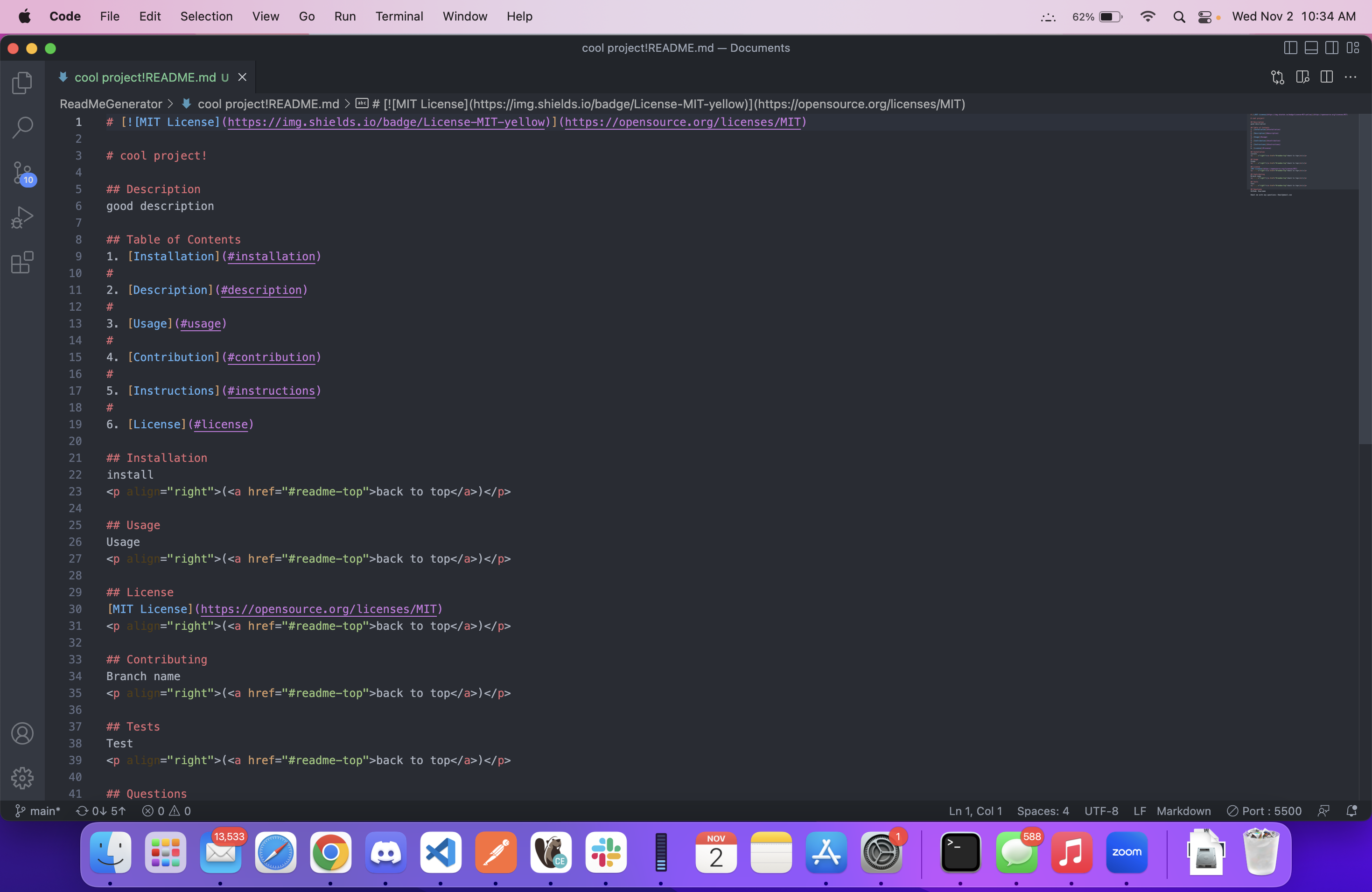
Task: Toggle the bottom Panel layout button
Action: point(1311,48)
